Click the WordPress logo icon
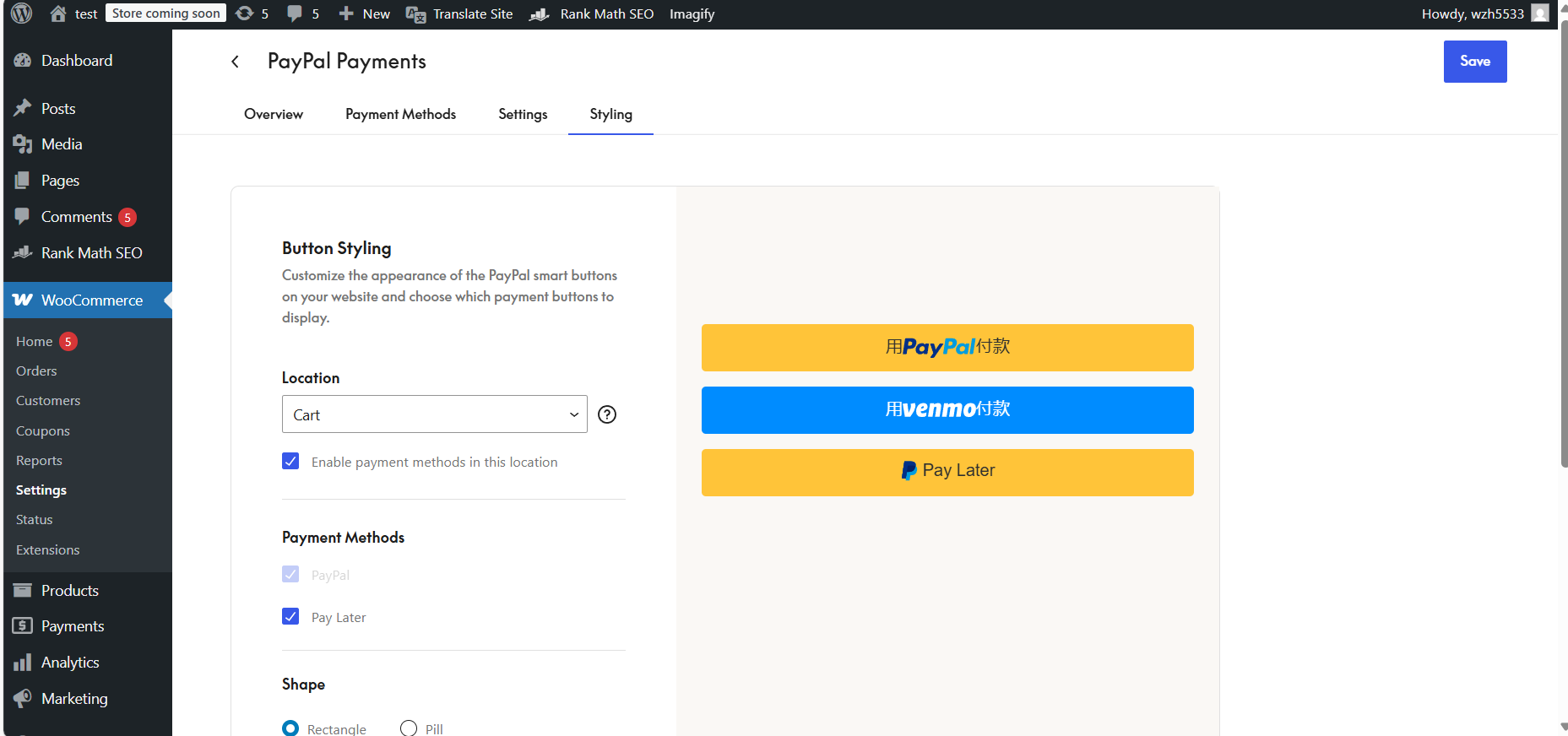Screen dimensions: 1568x736 click(x=22, y=14)
